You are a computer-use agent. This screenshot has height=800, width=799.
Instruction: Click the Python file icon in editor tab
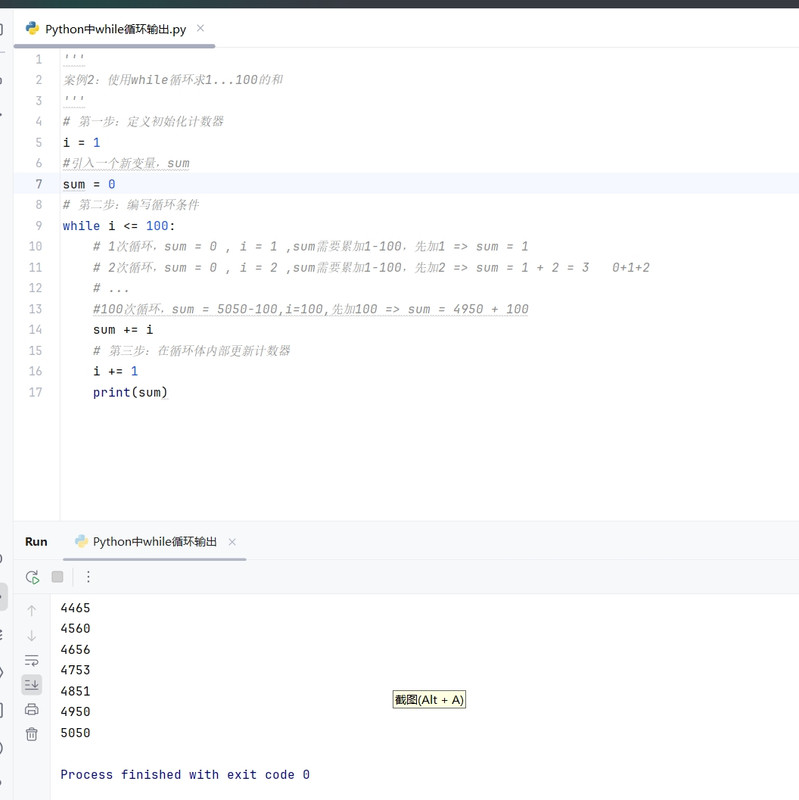coord(32,29)
